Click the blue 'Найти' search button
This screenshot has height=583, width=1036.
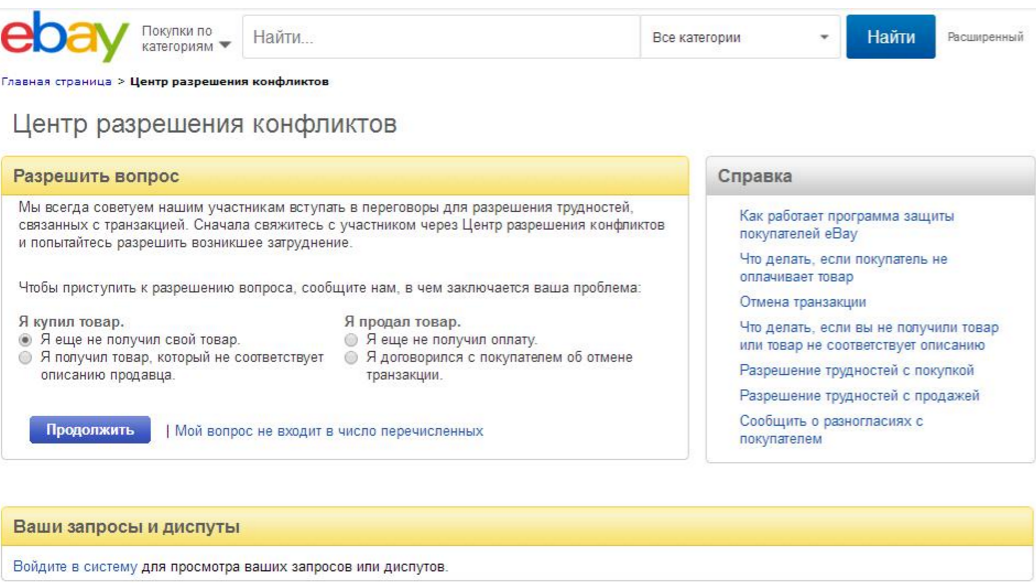click(x=891, y=37)
